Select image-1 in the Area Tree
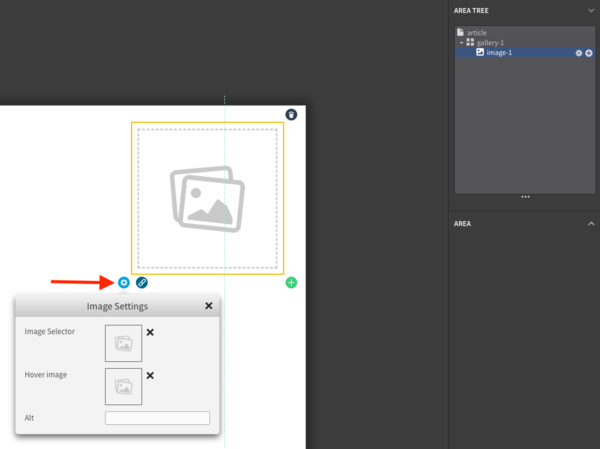600x449 pixels. tap(498, 53)
